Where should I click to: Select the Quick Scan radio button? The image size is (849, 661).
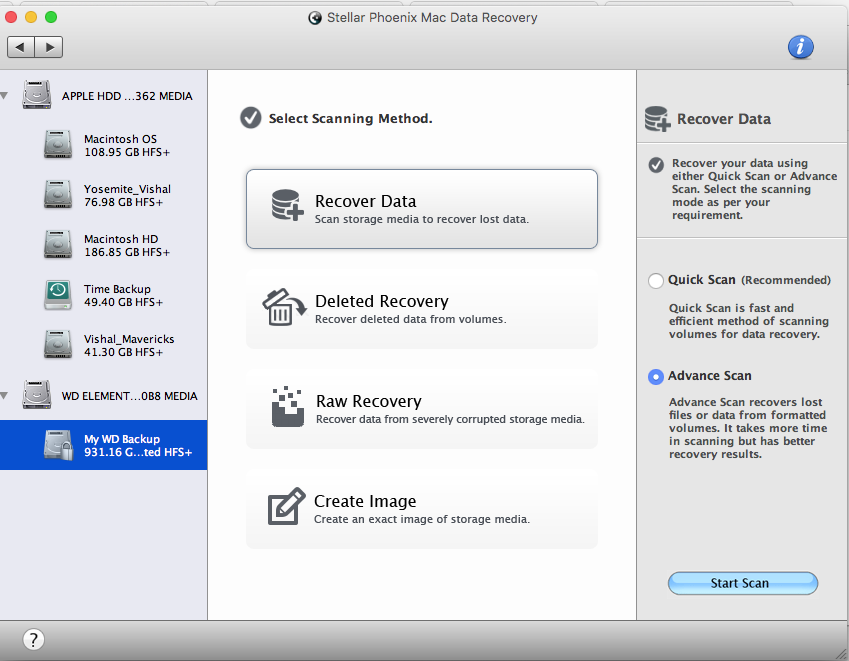[x=656, y=280]
